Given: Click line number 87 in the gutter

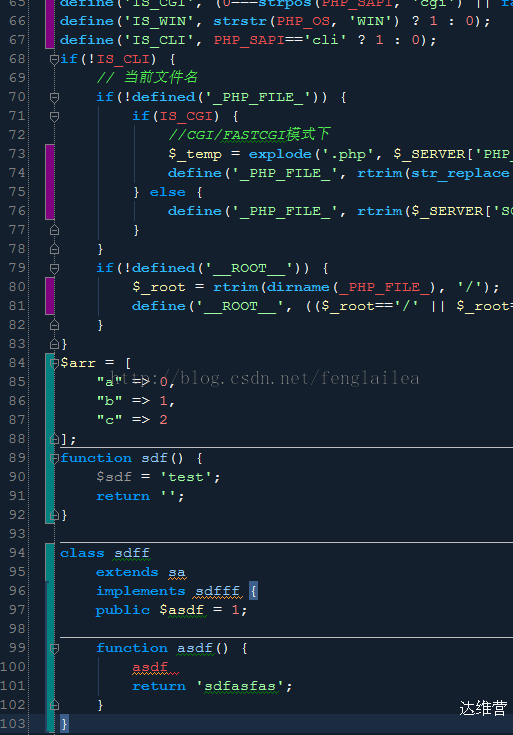Looking at the screenshot, I should [x=17, y=420].
